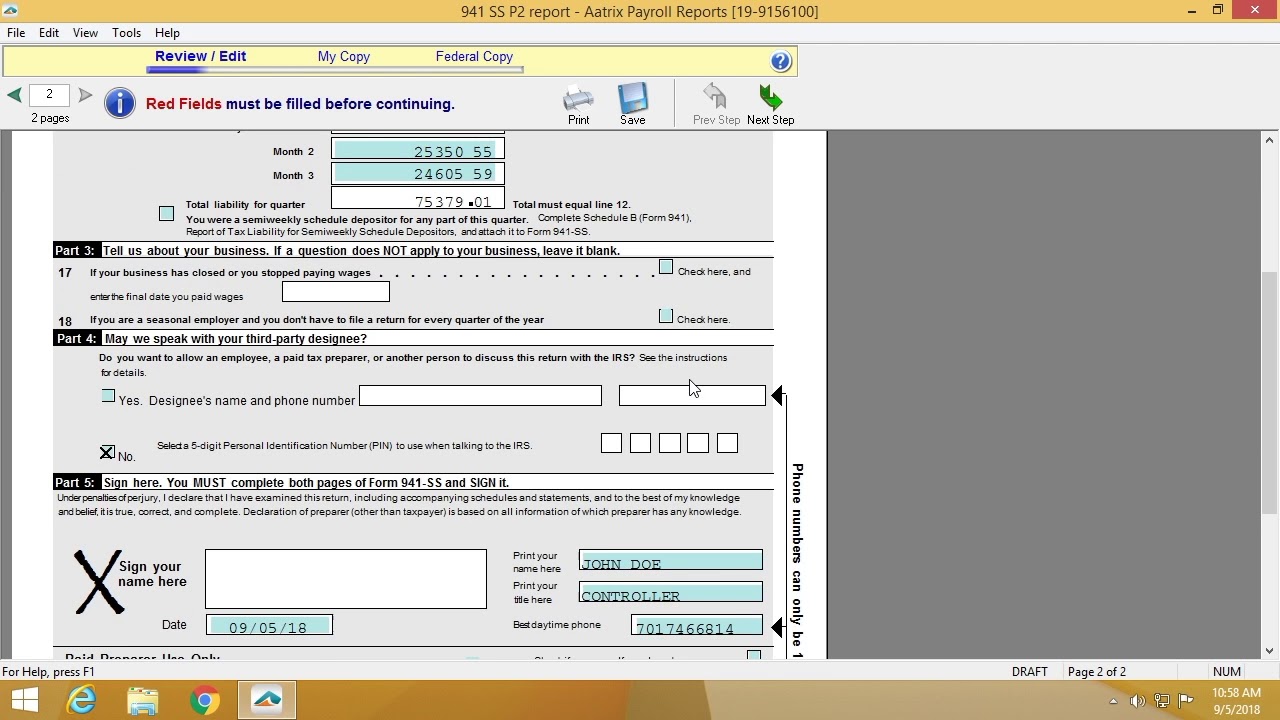The width and height of the screenshot is (1280, 720).
Task: Click the last PIN digit box
Action: pyautogui.click(x=727, y=443)
